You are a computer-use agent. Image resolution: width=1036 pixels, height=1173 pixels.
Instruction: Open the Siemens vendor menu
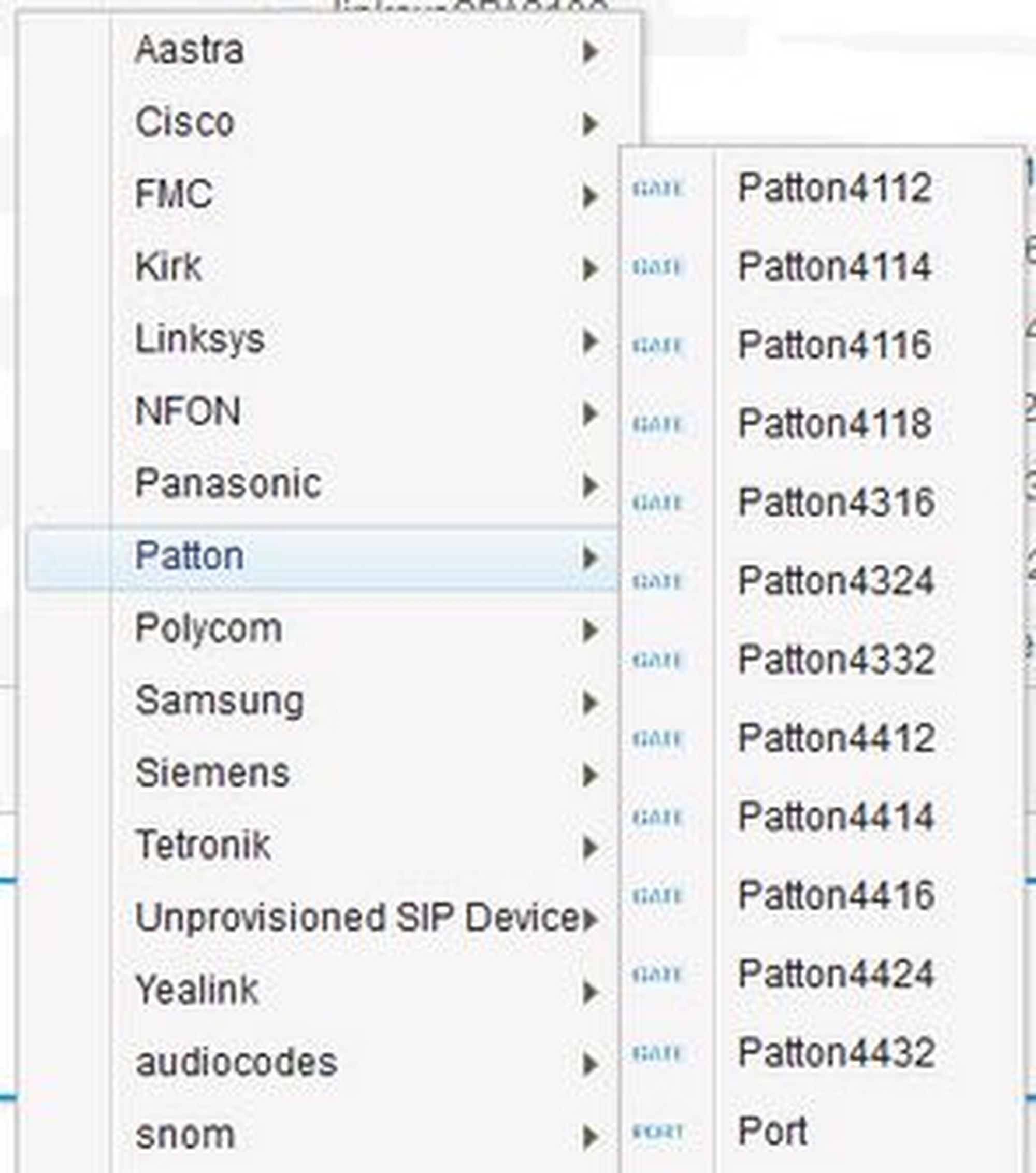click(x=212, y=774)
